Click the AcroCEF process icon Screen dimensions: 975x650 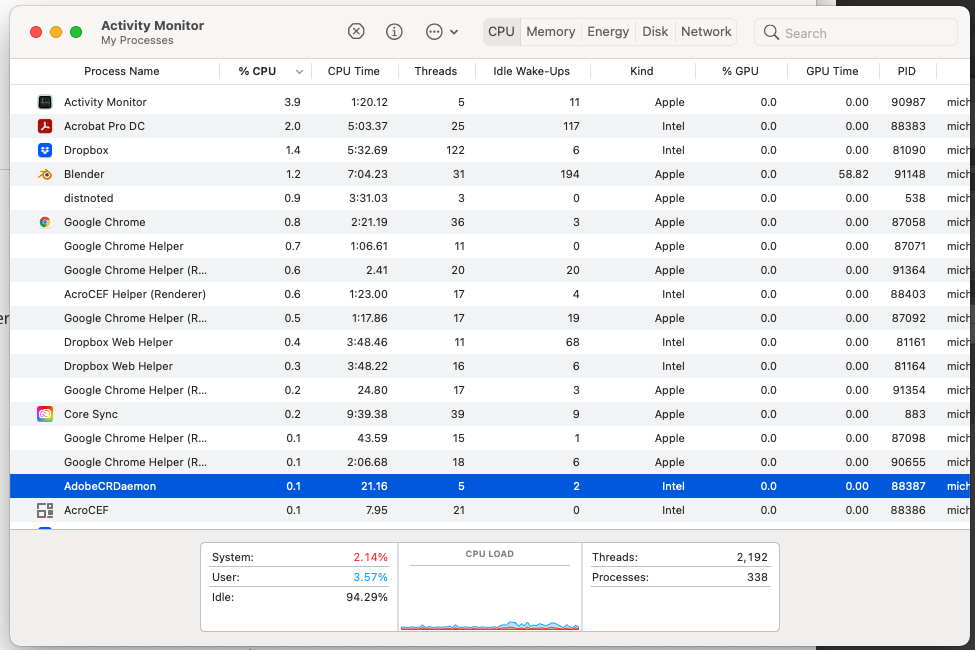pyautogui.click(x=45, y=511)
